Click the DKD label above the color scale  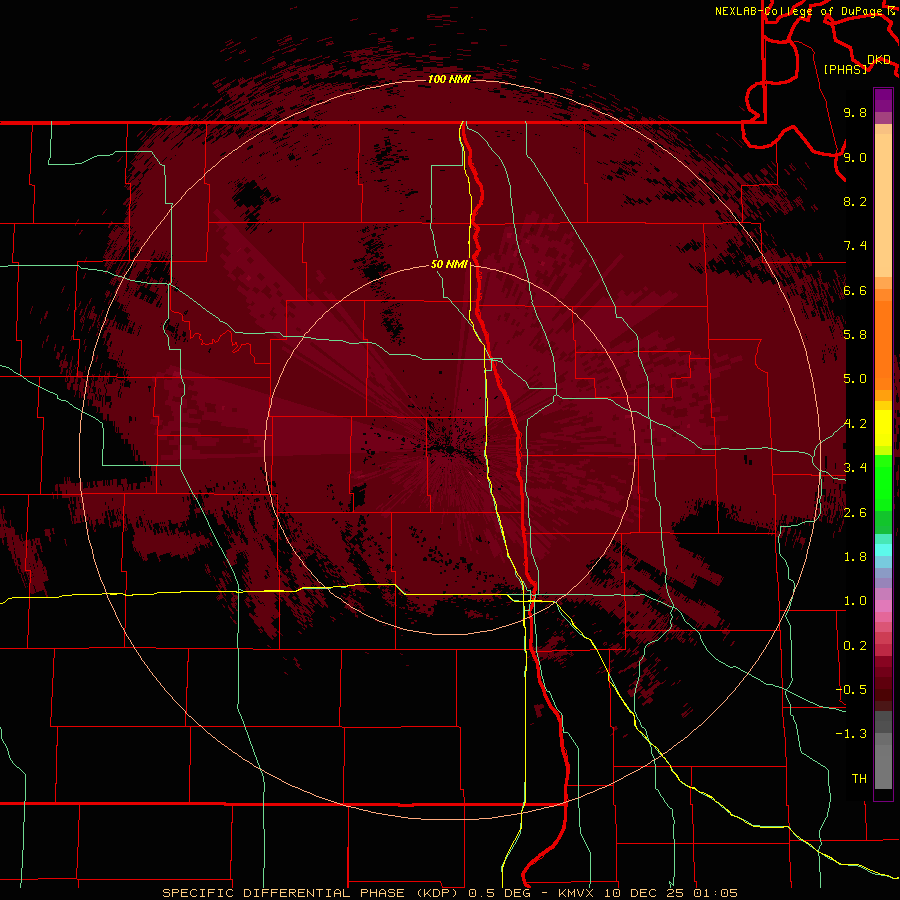879,59
